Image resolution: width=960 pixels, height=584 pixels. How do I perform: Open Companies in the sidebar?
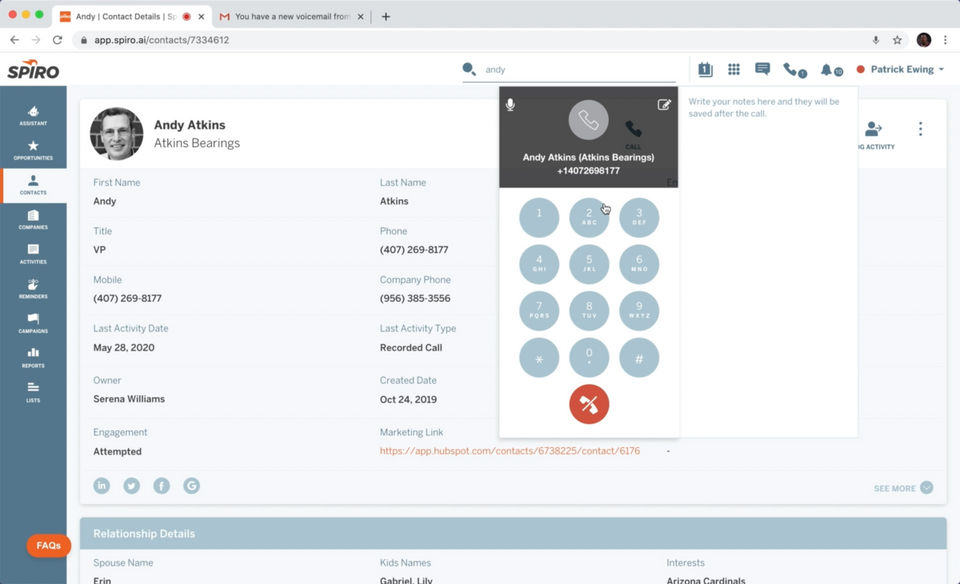click(x=33, y=219)
